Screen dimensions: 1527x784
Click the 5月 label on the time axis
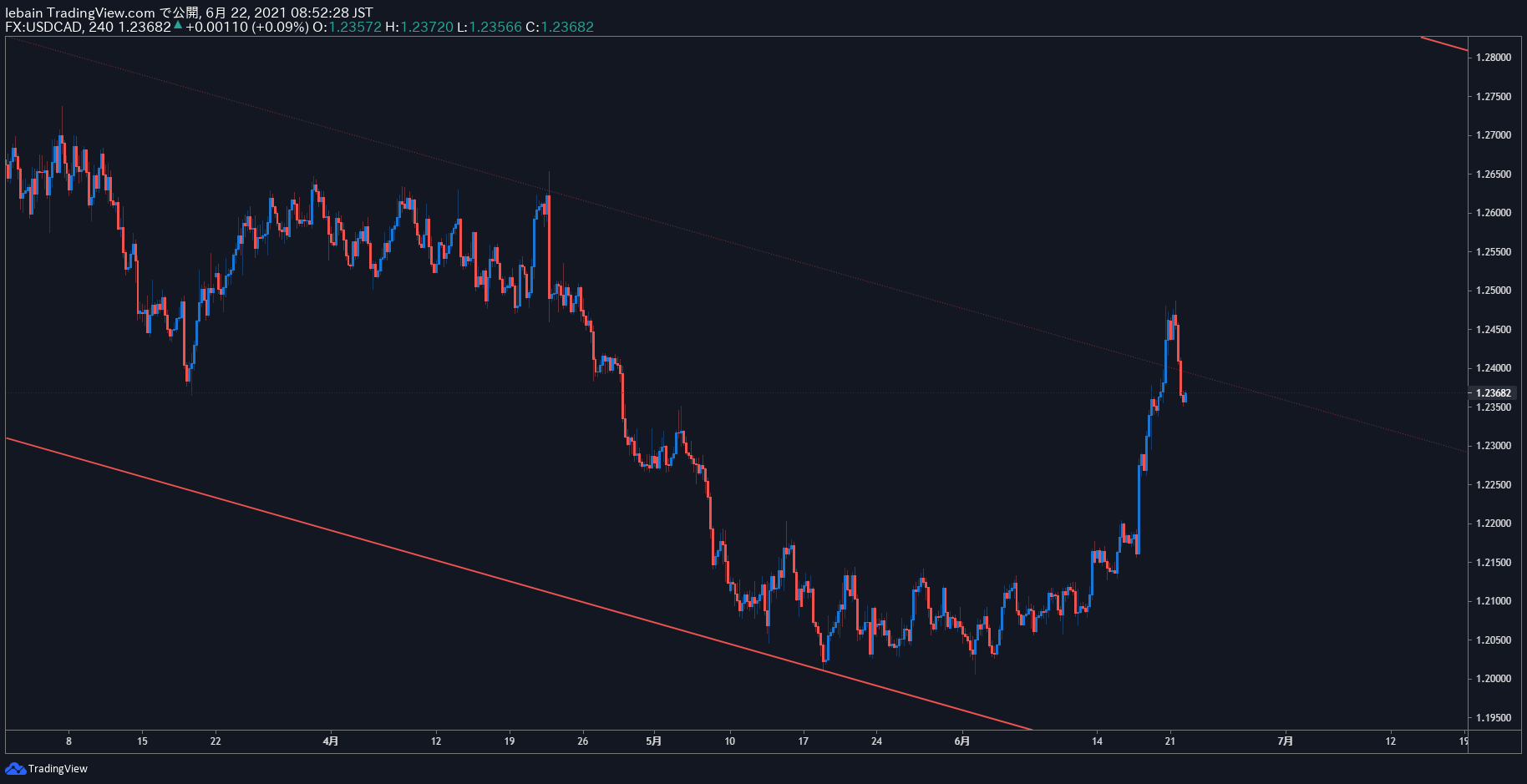click(x=654, y=741)
